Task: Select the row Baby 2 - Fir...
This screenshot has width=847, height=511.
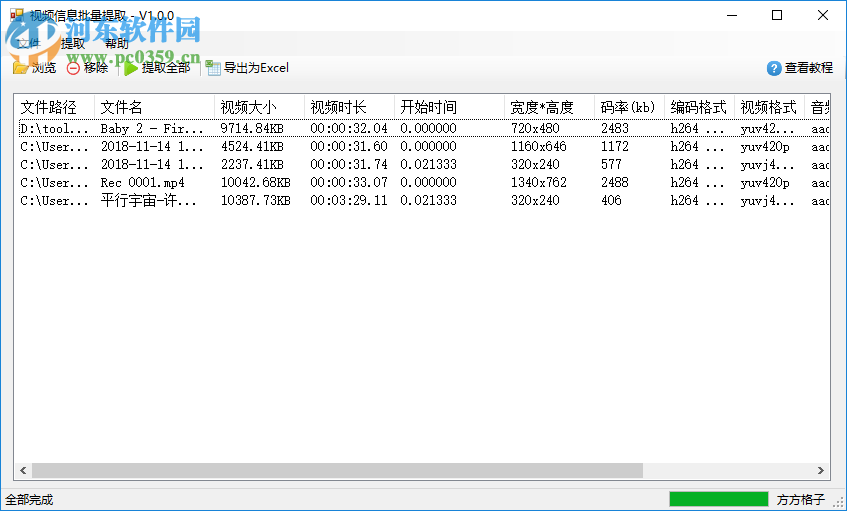Action: pyautogui.click(x=424, y=129)
